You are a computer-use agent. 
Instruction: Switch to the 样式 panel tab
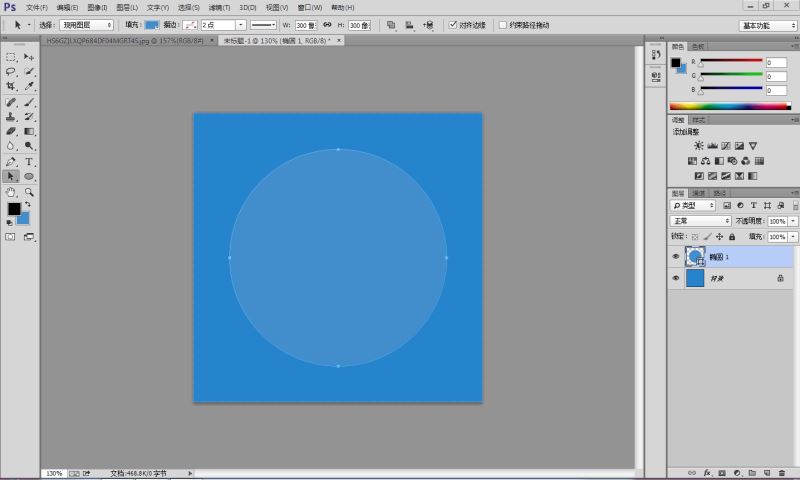698,120
